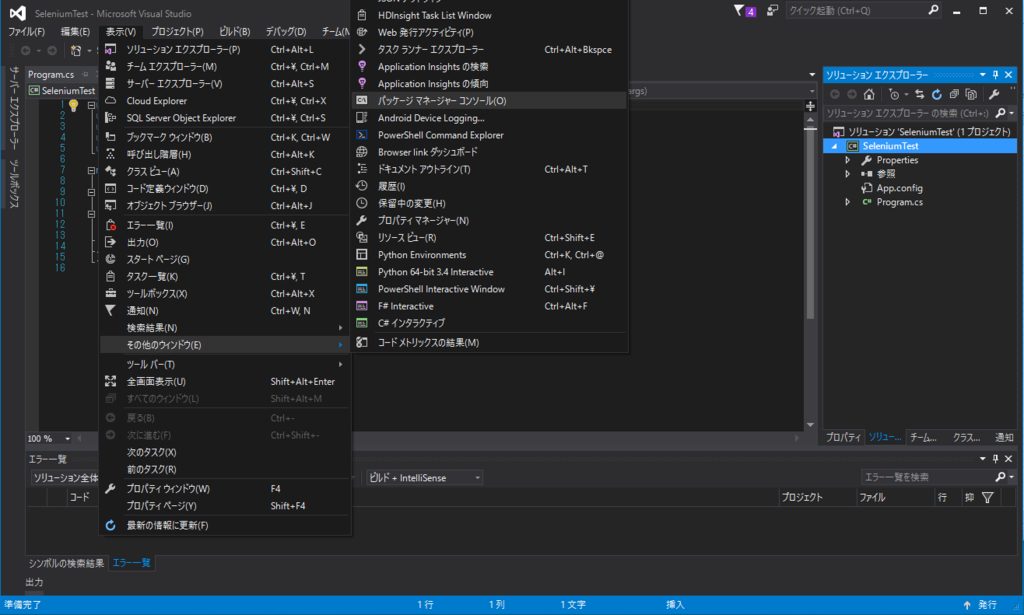Switch to the Properties panel tab
Viewport: 1024px width, 615px height.
(x=843, y=437)
